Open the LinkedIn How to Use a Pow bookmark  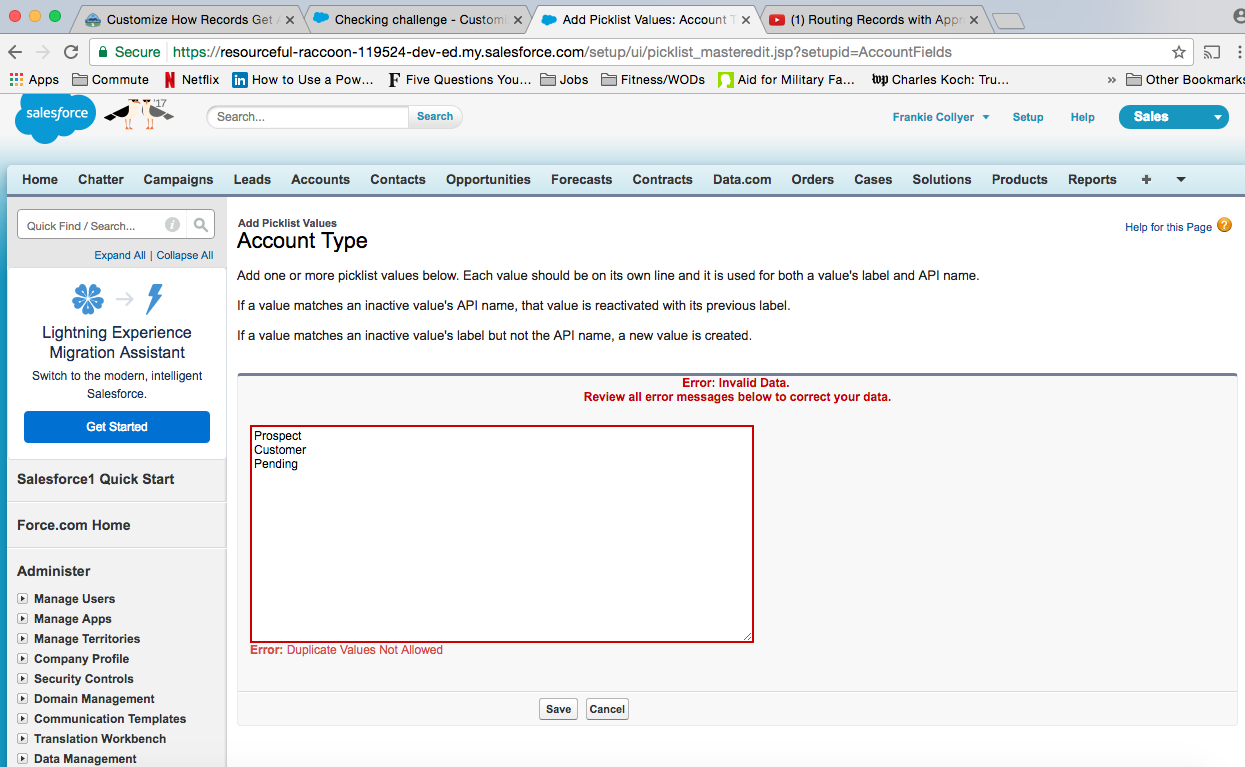(x=303, y=80)
